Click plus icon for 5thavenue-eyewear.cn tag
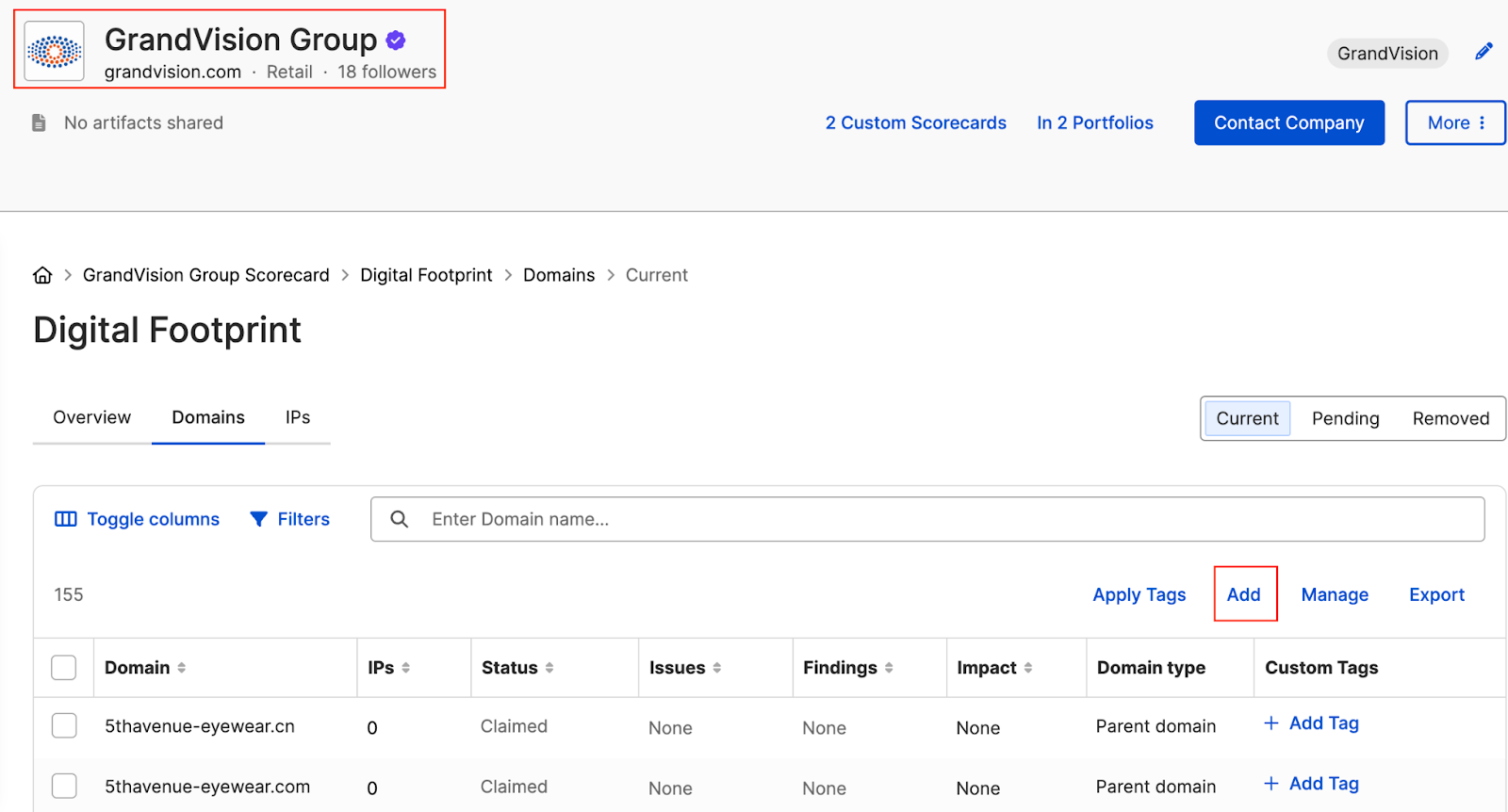 tap(1271, 723)
